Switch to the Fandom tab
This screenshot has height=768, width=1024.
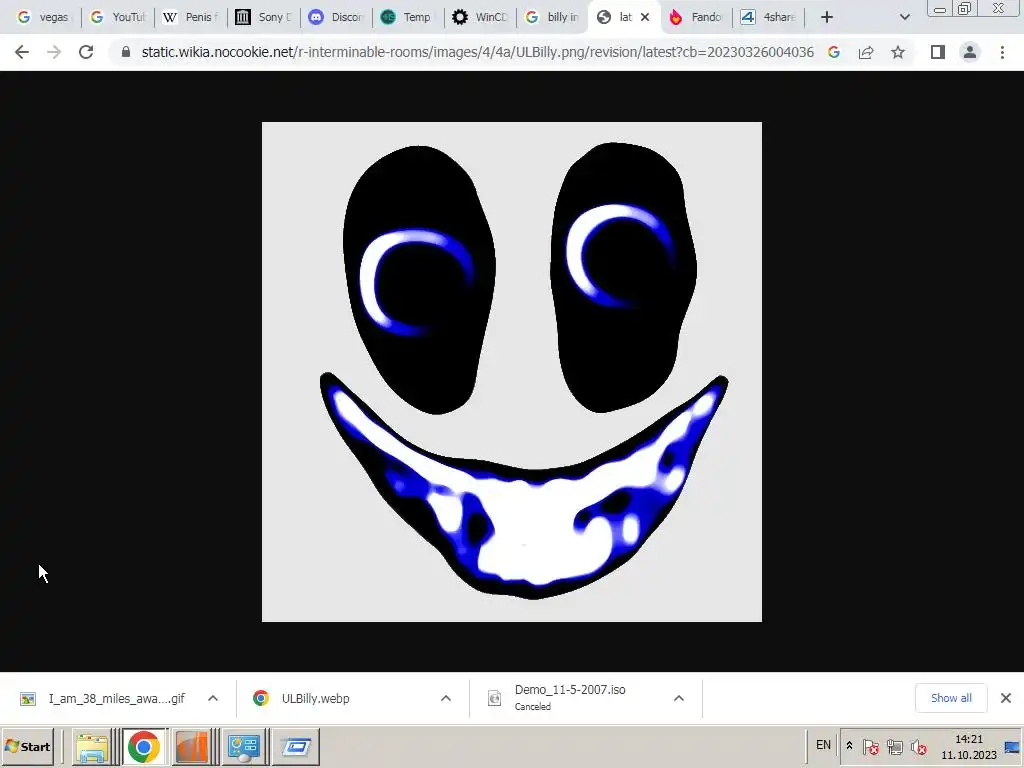696,17
